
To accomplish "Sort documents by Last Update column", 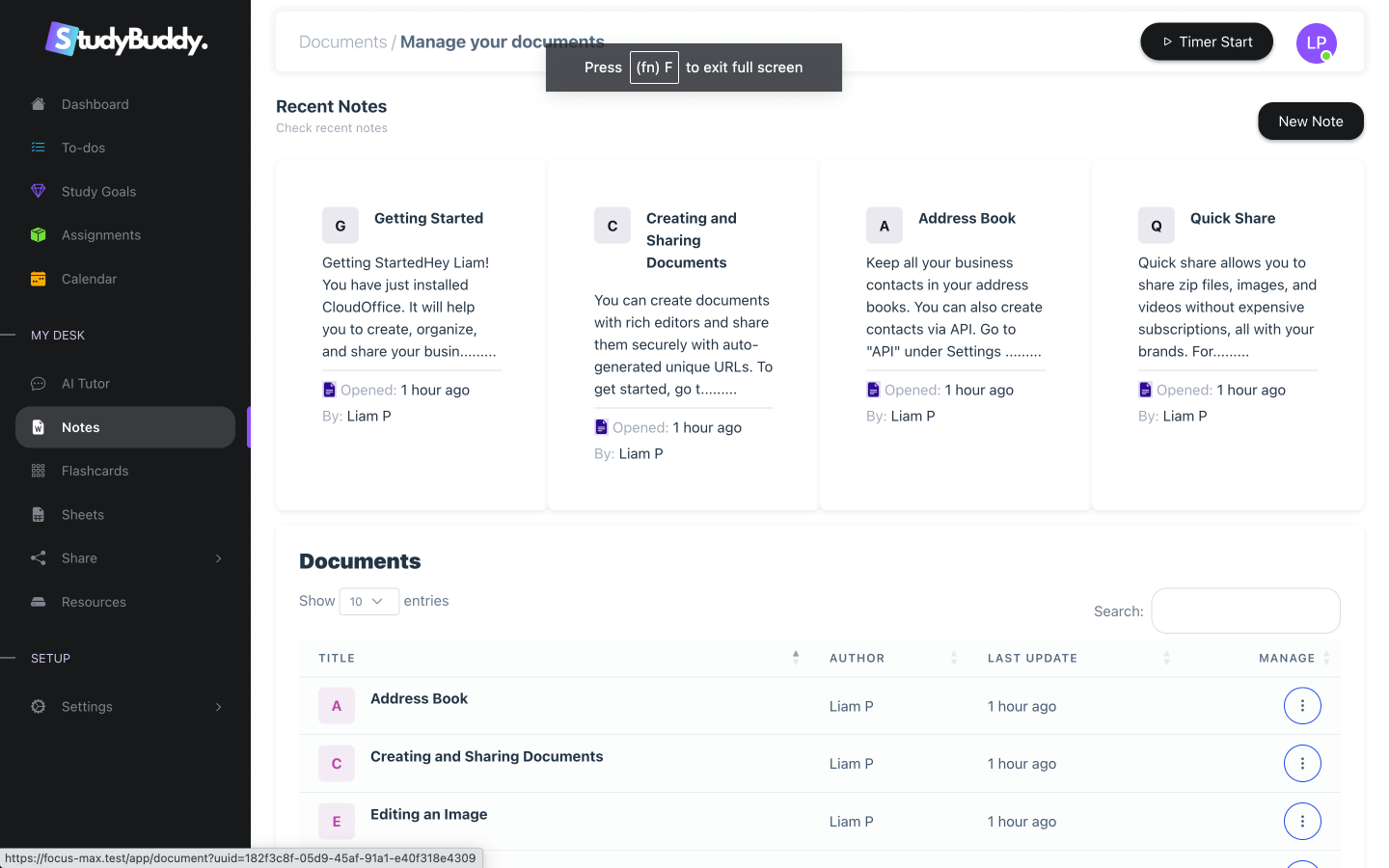I will 1166,658.
